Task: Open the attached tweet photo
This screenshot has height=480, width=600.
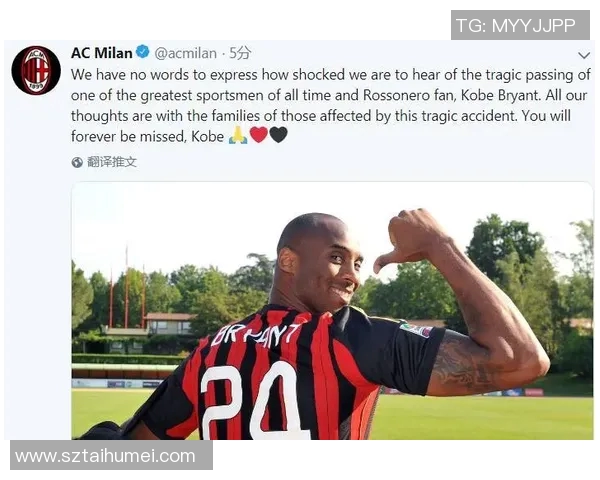Action: [332, 310]
